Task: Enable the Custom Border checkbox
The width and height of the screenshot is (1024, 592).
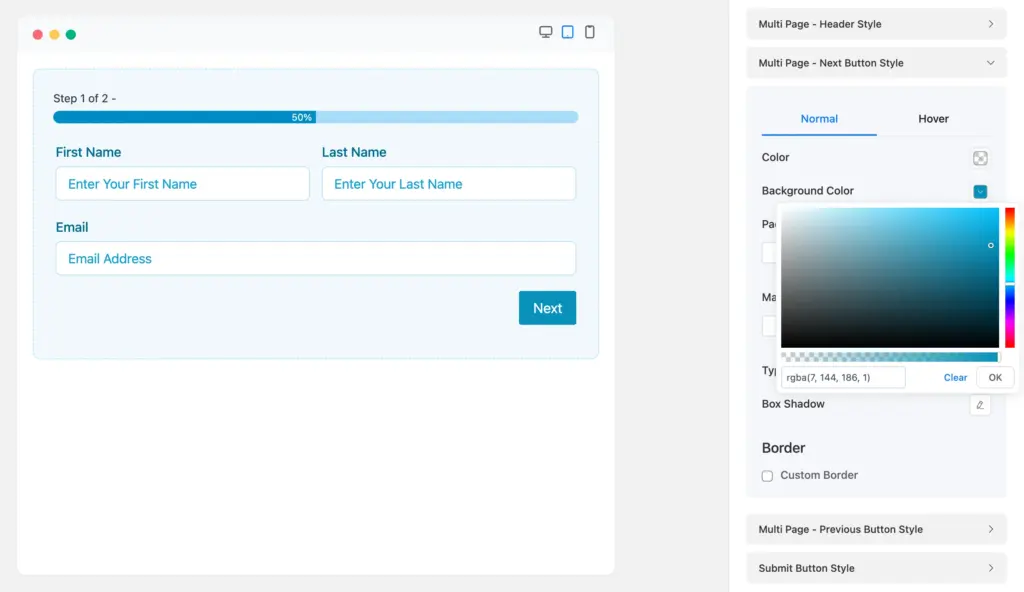Action: 768,476
